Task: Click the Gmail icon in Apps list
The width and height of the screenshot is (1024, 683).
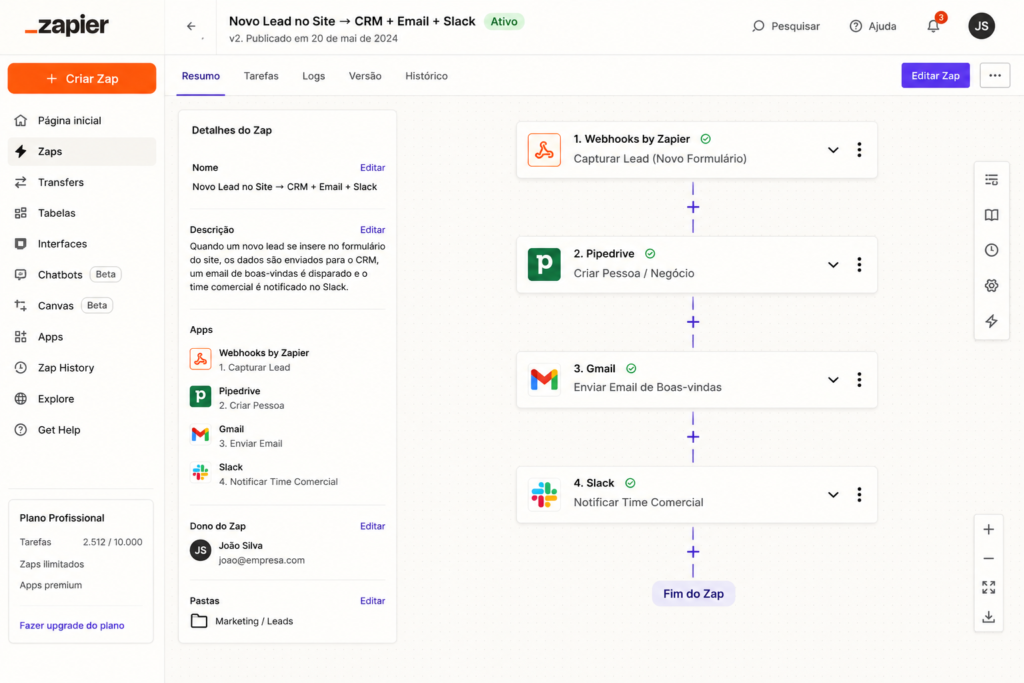Action: pyautogui.click(x=200, y=434)
